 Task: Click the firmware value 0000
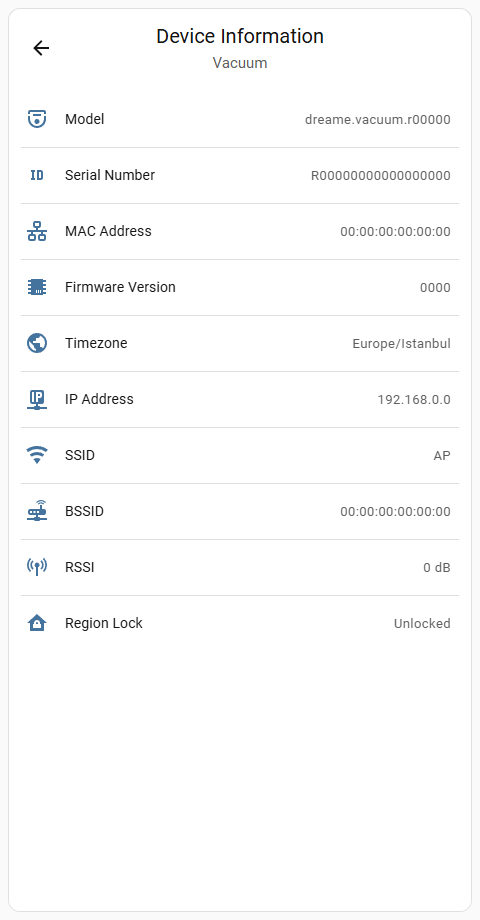435,288
